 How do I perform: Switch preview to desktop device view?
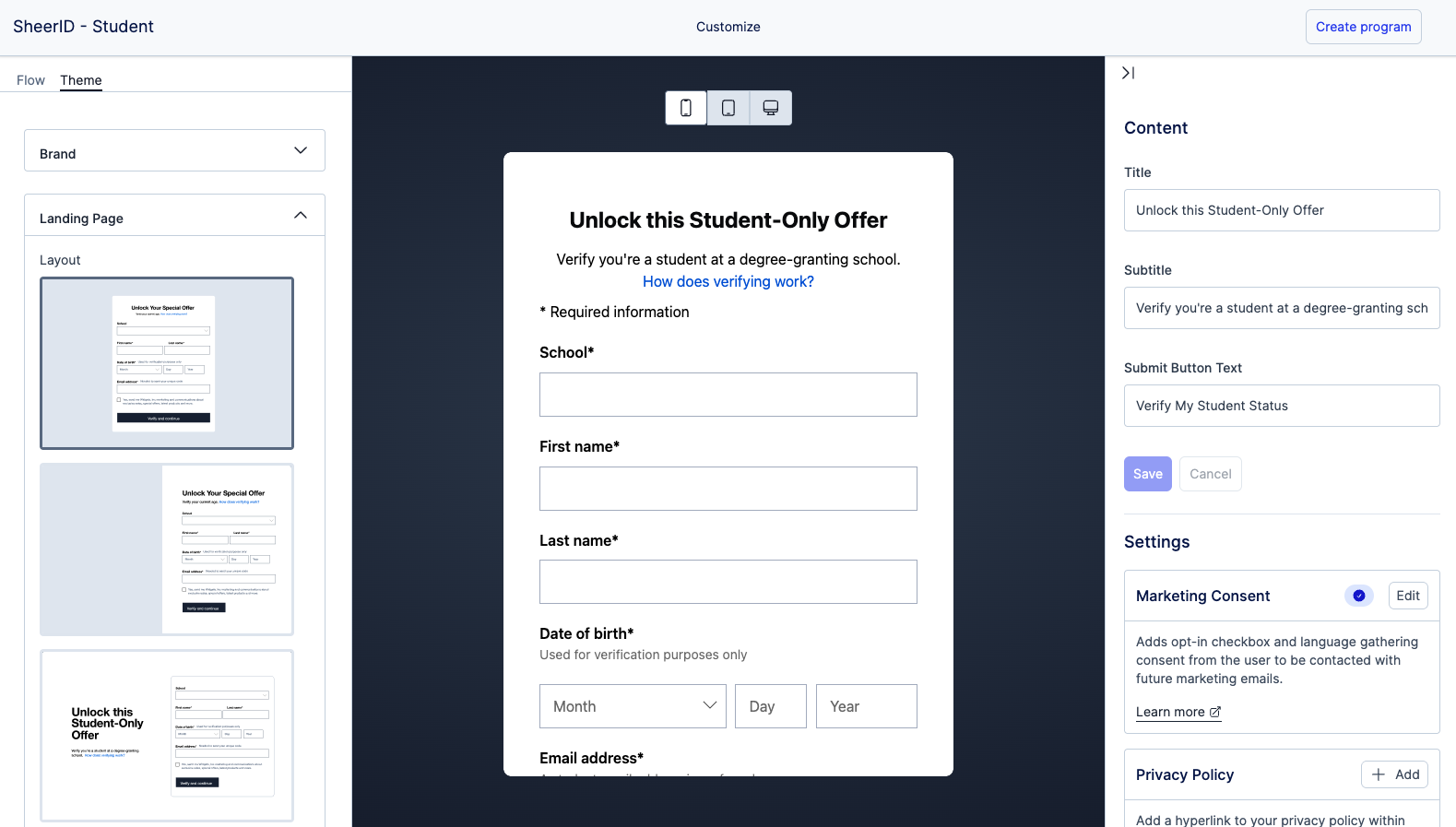pos(771,108)
